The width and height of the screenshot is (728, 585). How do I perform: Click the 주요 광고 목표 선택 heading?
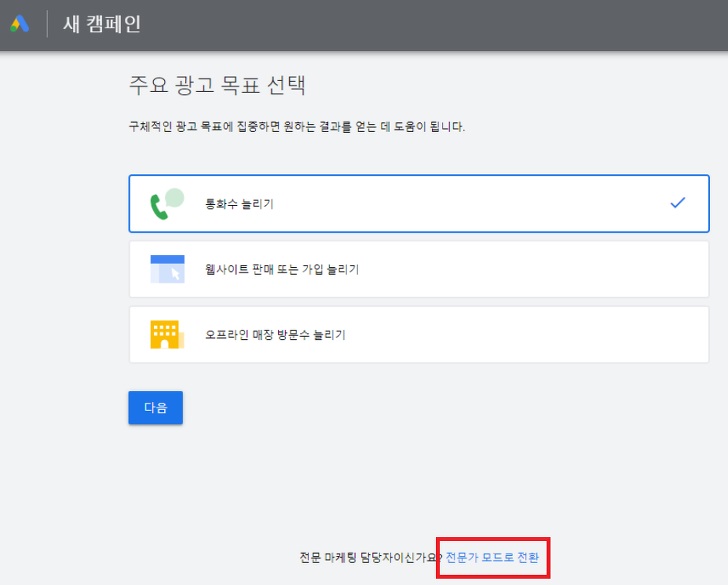[x=217, y=85]
